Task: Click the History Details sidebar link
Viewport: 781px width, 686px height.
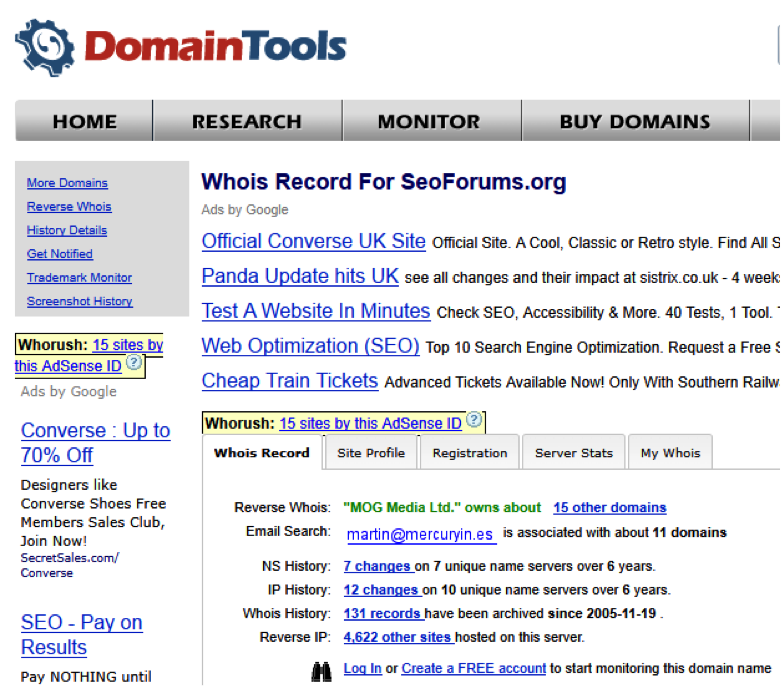Action: [67, 230]
